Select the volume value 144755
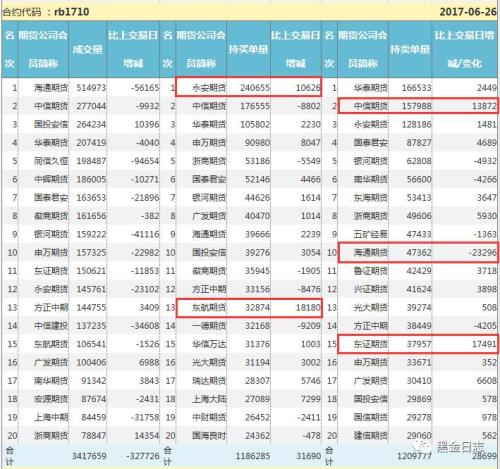The width and height of the screenshot is (500, 469). click(x=91, y=308)
